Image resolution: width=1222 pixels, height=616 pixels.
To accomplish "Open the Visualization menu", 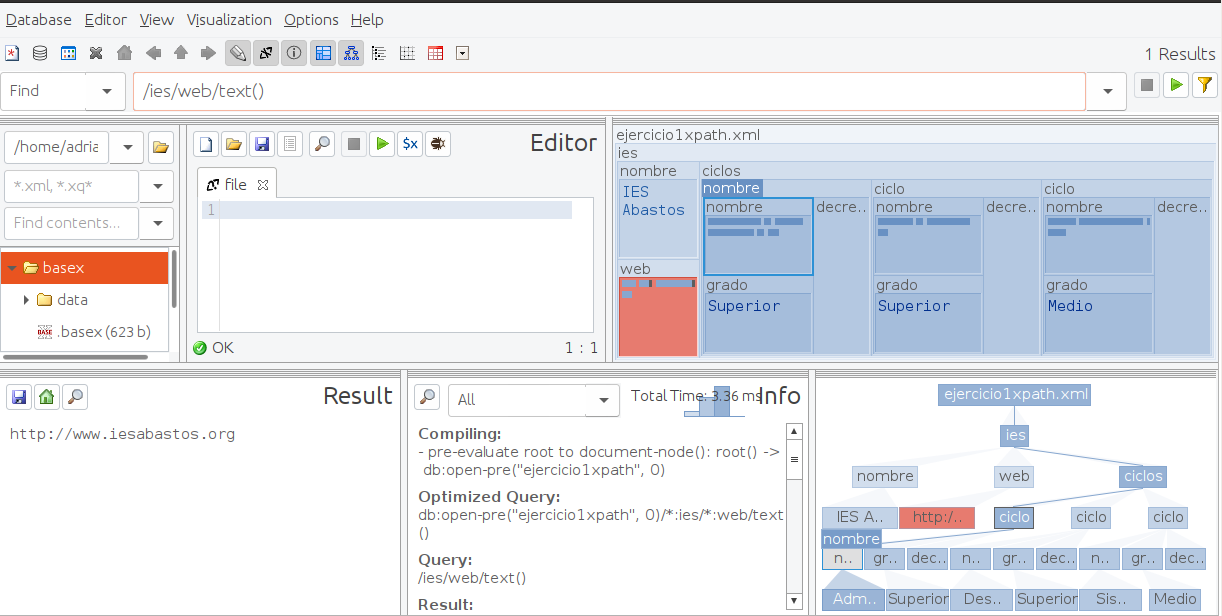I will coord(229,20).
